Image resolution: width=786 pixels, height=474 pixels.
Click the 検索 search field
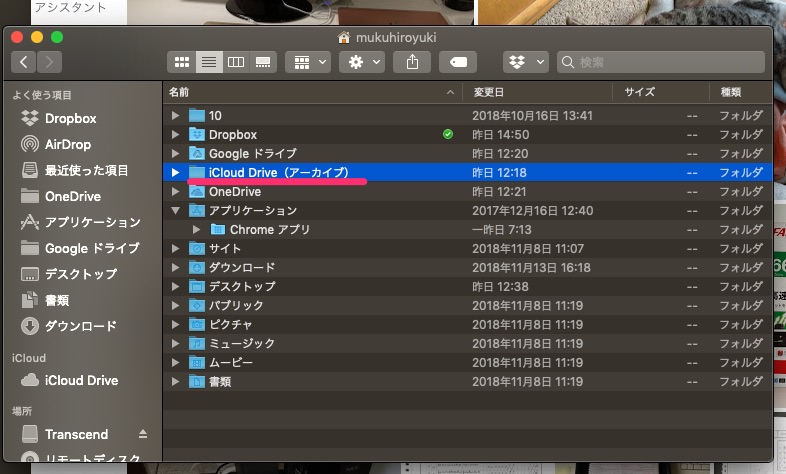[x=661, y=62]
